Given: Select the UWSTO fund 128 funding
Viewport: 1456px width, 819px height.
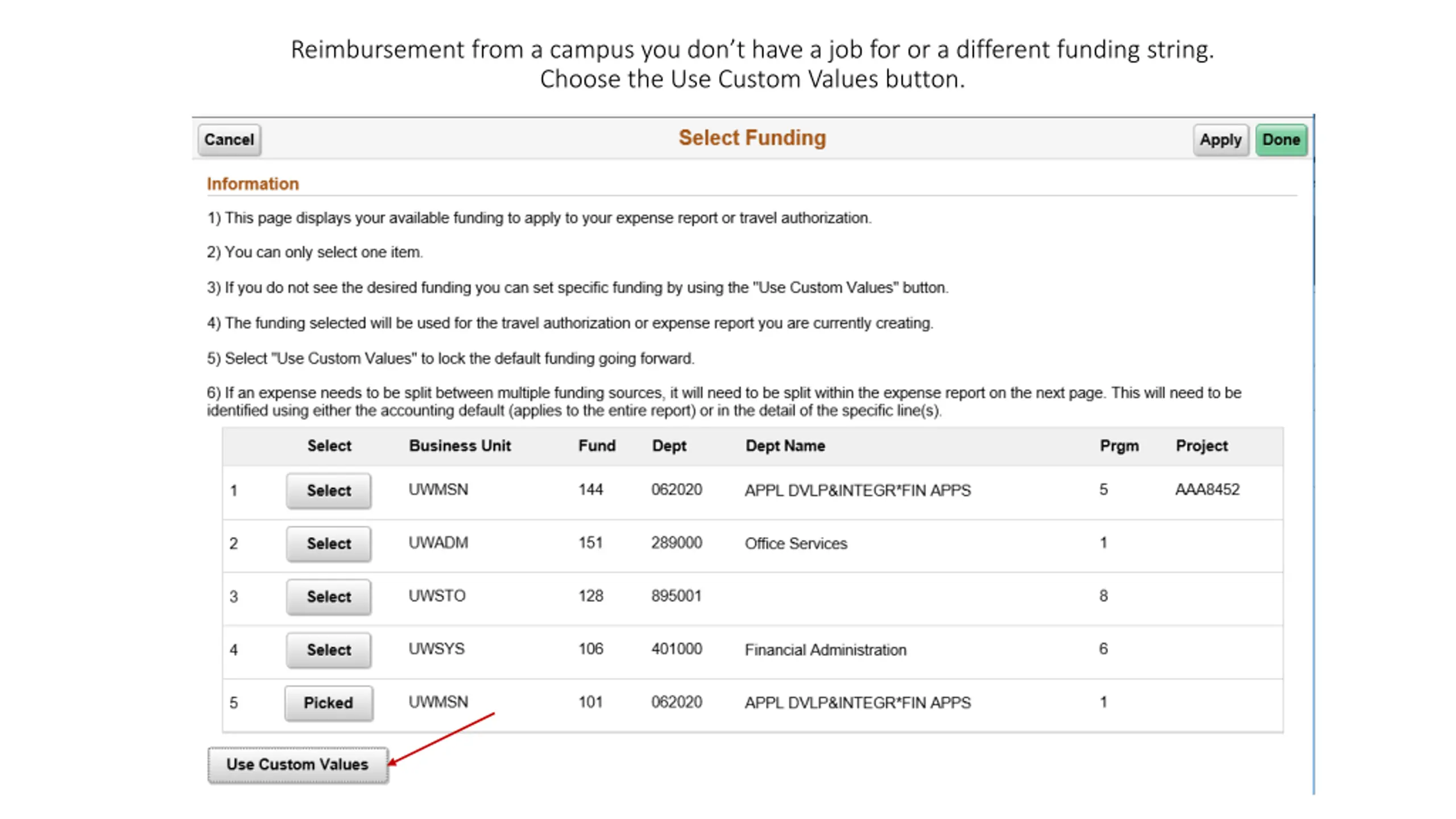Looking at the screenshot, I should tap(329, 597).
